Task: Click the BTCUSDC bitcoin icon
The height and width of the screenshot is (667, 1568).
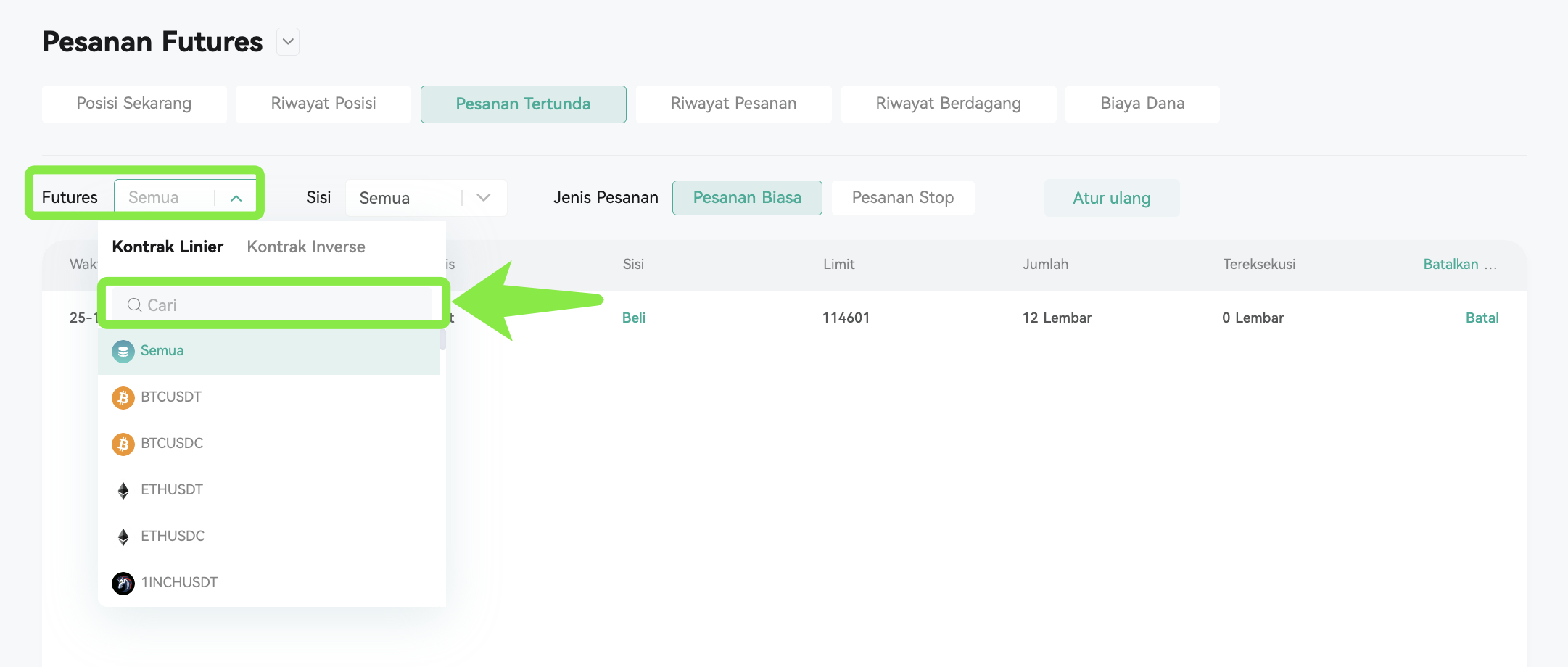Action: [123, 444]
